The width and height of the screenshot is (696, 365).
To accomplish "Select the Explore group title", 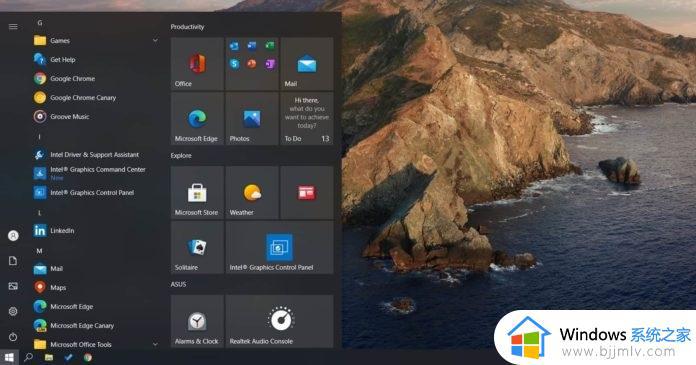I will point(181,155).
